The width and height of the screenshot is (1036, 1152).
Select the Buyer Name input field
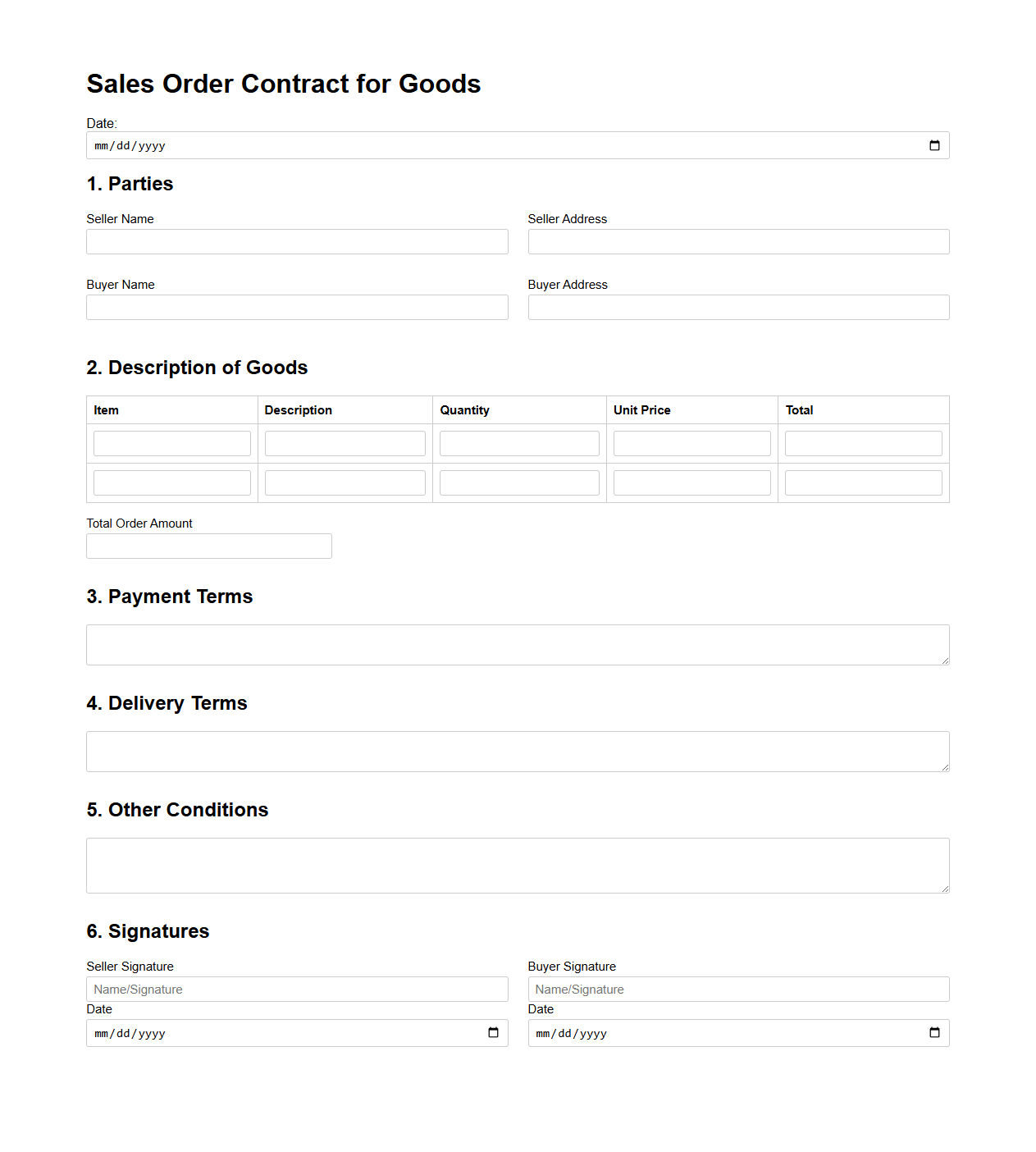pos(297,307)
